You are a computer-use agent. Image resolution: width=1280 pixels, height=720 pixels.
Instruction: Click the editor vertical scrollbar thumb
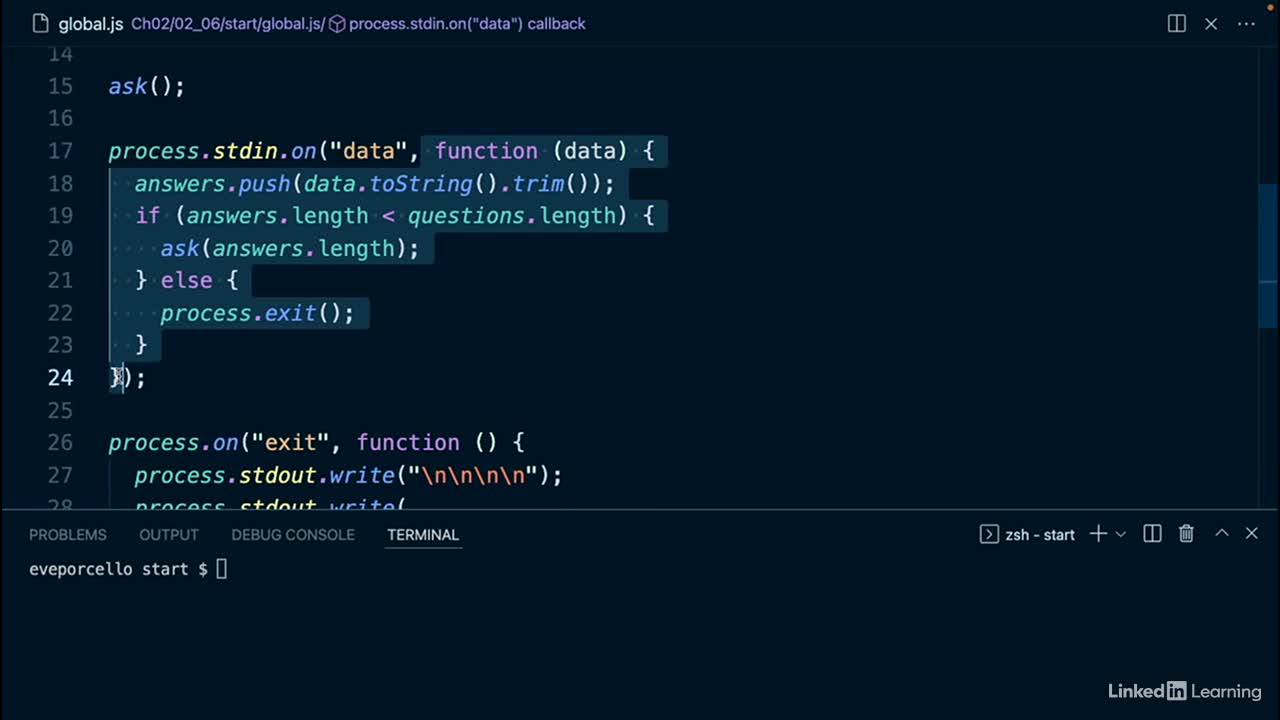coord(1268,256)
